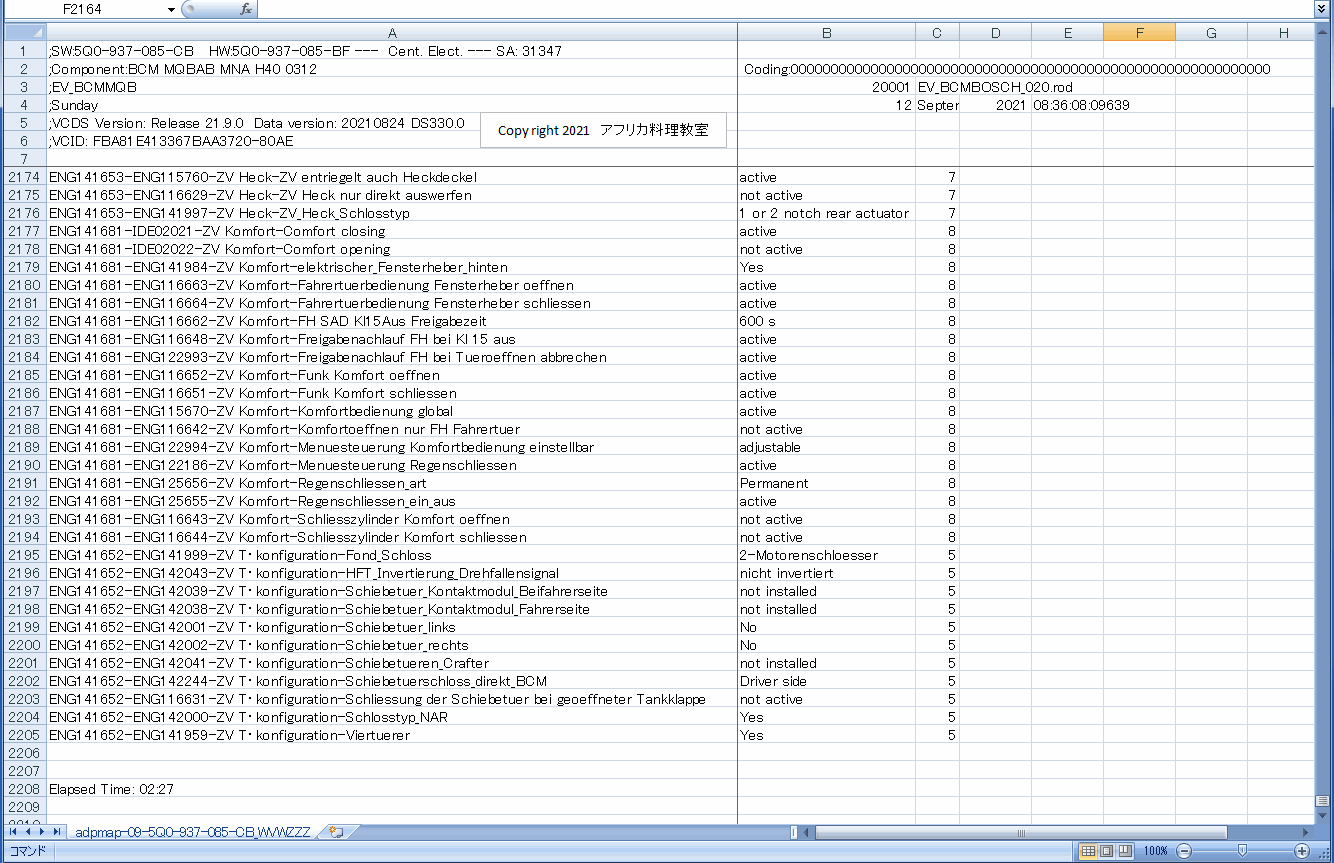The width and height of the screenshot is (1334, 863).
Task: Click cell '1 or 2 notch rear actuator'
Action: [x=826, y=213]
